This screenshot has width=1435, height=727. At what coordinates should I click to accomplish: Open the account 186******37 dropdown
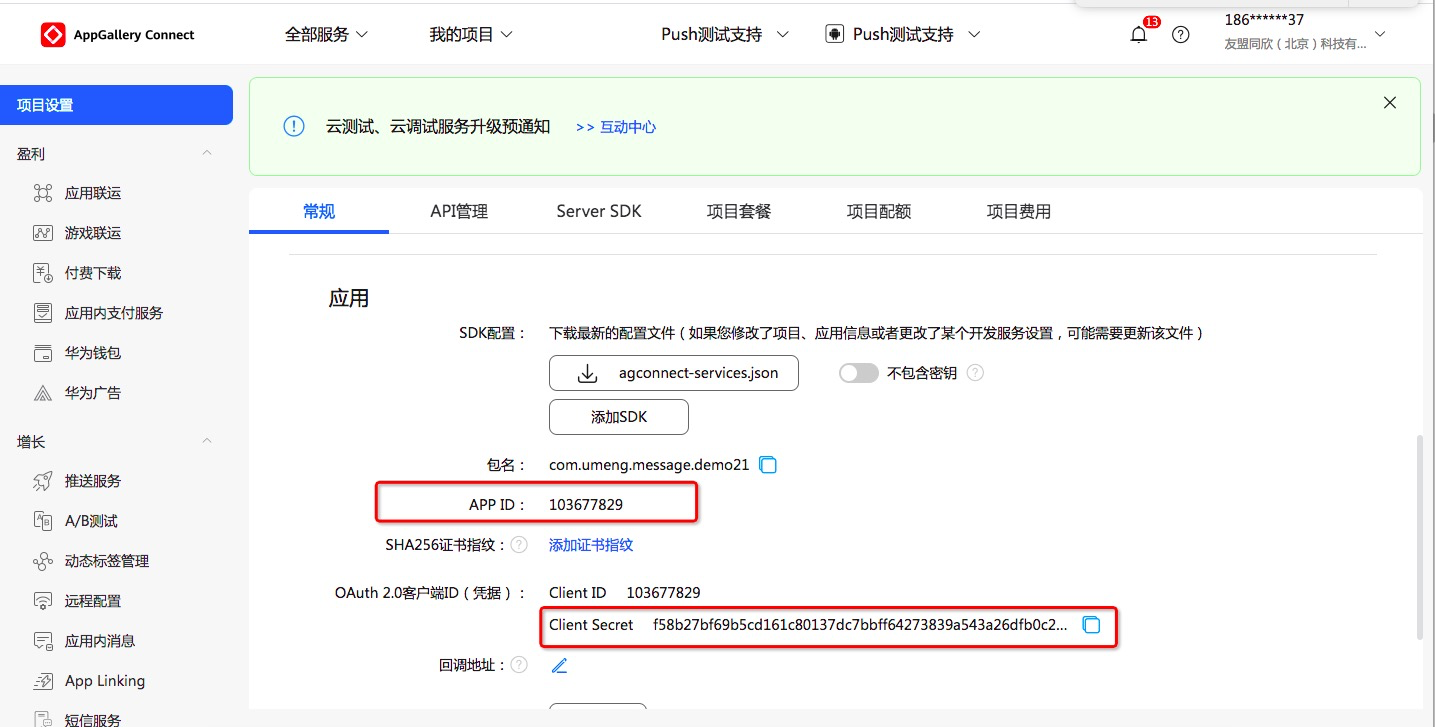1305,32
